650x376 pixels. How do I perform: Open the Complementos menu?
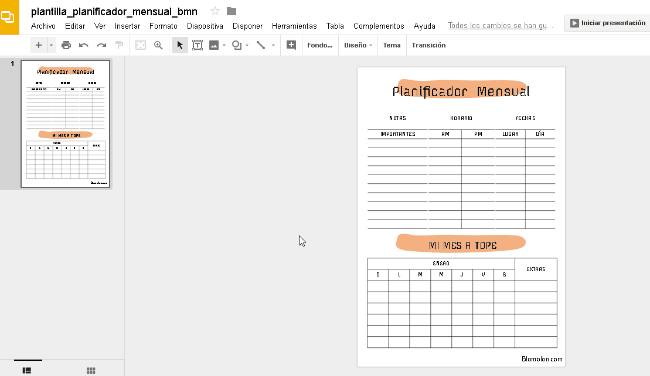(379, 26)
